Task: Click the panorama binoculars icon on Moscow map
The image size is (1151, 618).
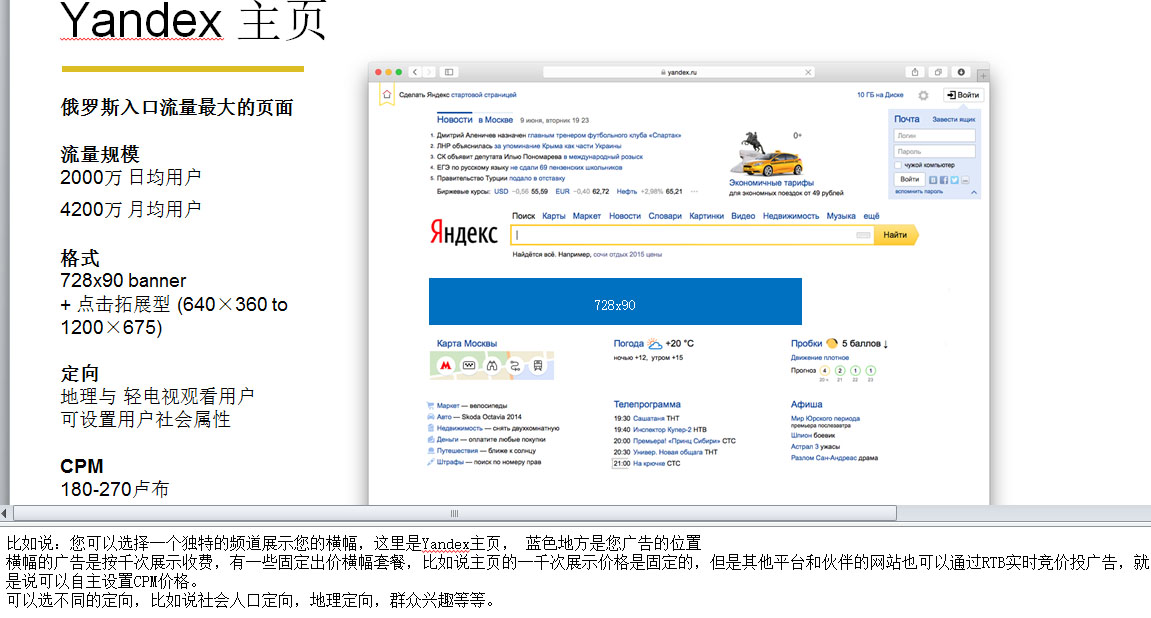Action: [492, 365]
